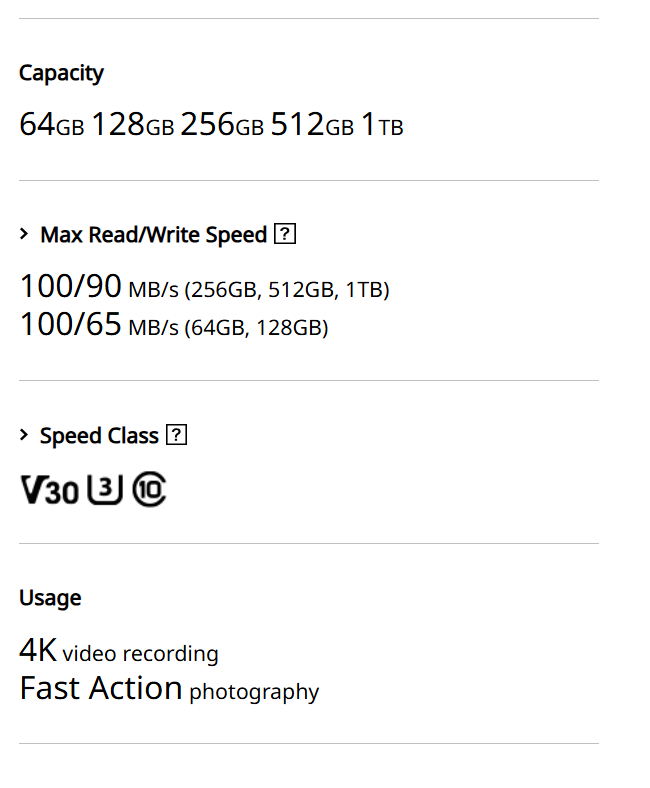Image resolution: width=650 pixels, height=788 pixels.
Task: Choose the 256GB capacity option
Action: (x=222, y=125)
